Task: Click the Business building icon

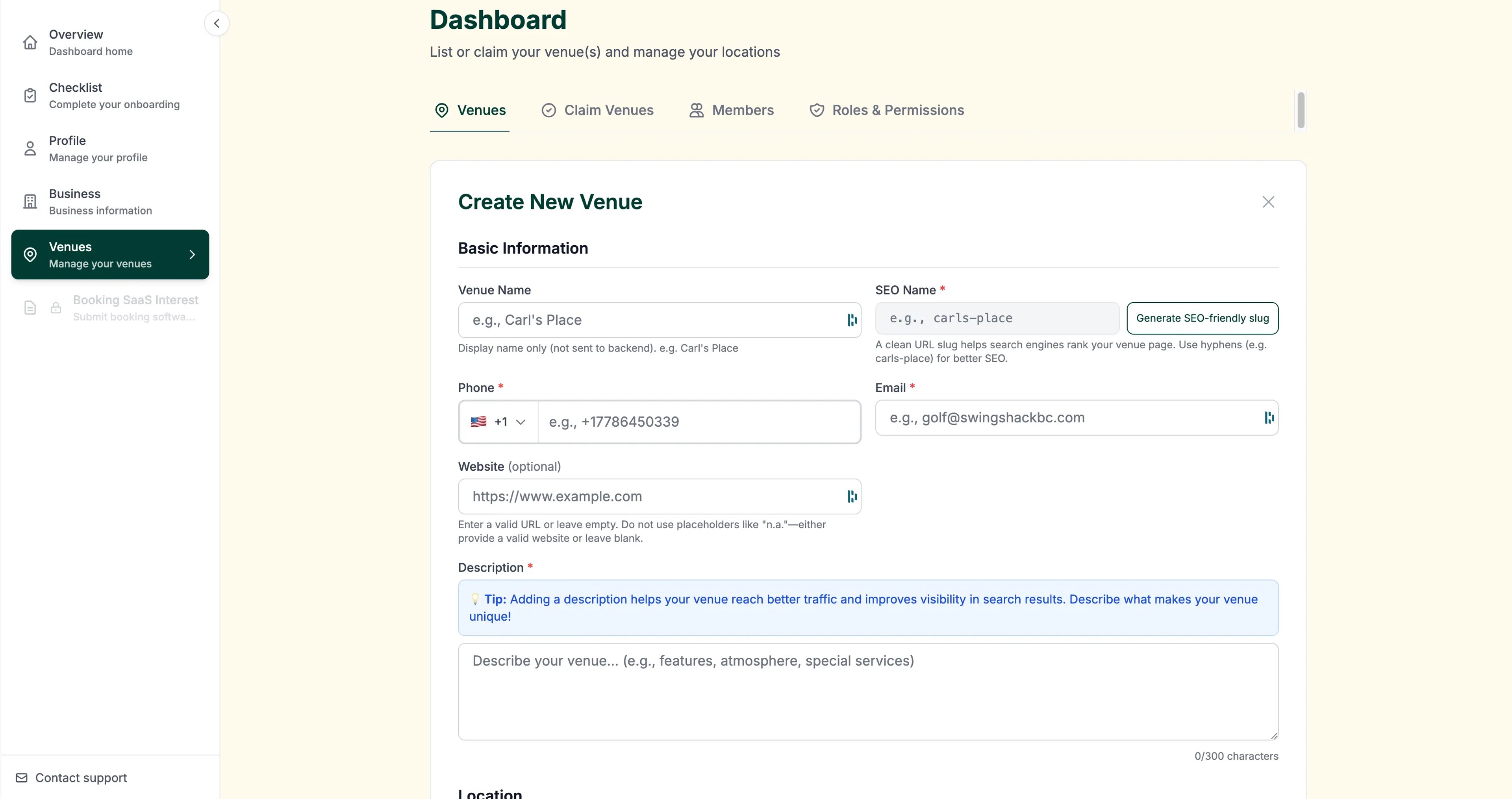Action: click(30, 201)
